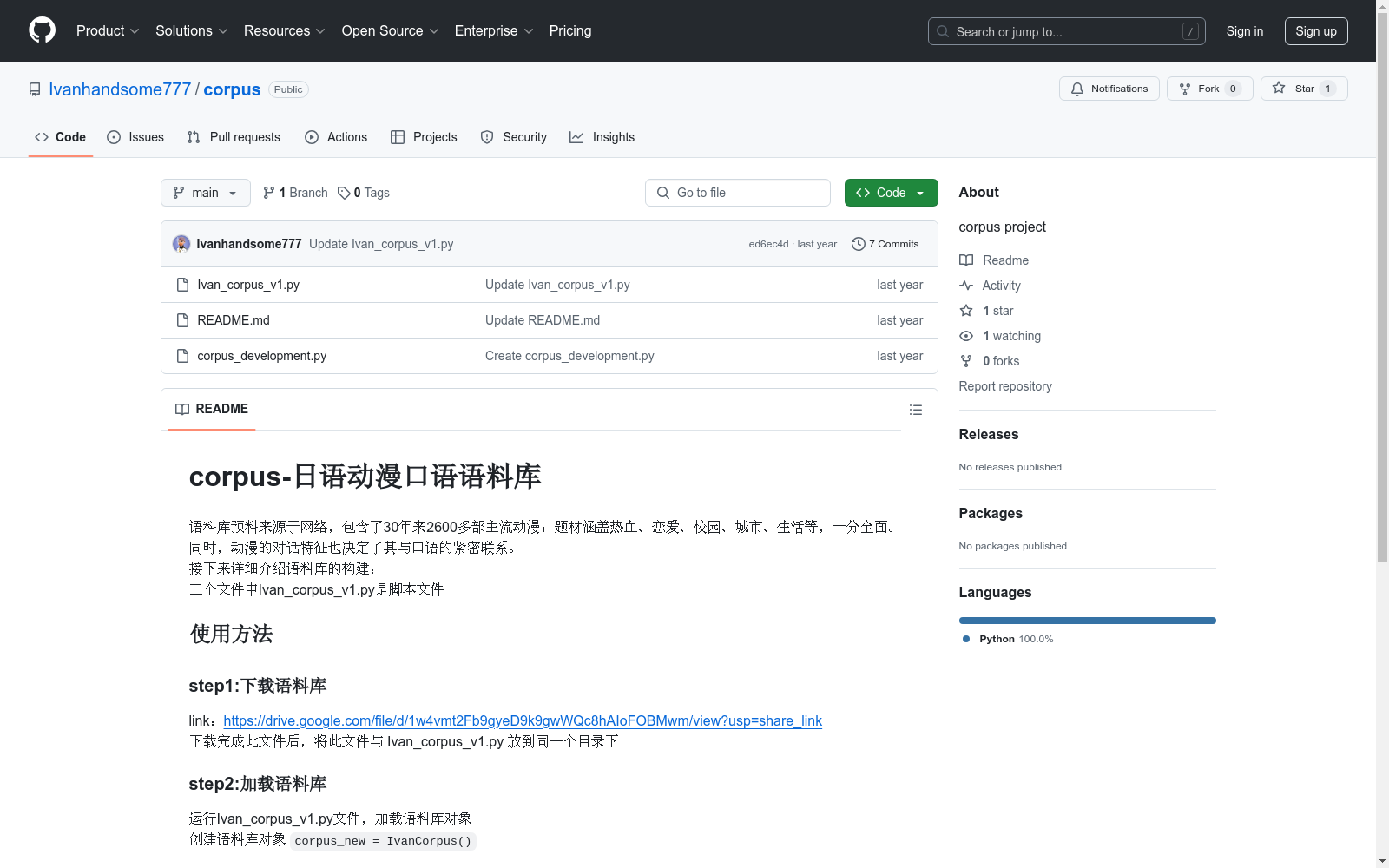Open the README.md file
The height and width of the screenshot is (868, 1389).
(234, 320)
